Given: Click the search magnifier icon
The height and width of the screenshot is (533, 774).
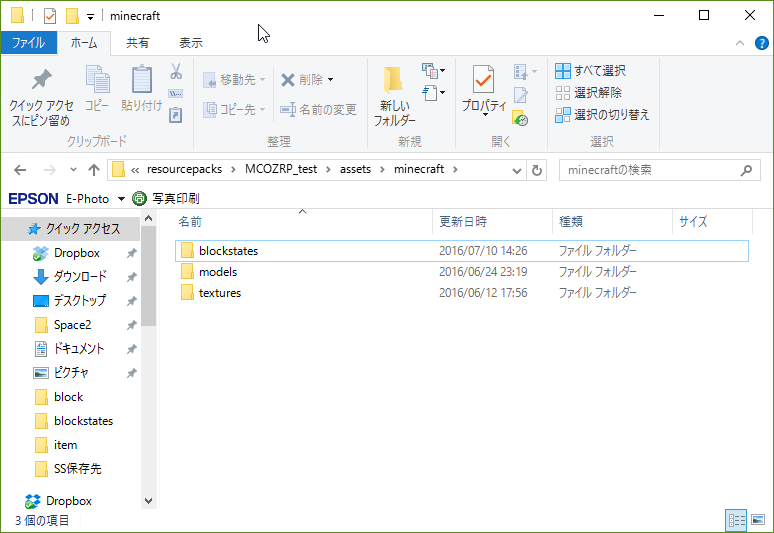Looking at the screenshot, I should (746, 170).
